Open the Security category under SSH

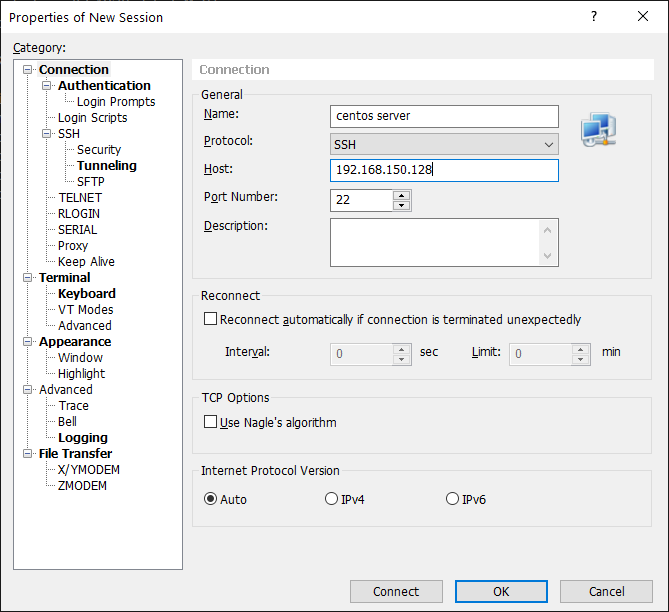[x=99, y=149]
